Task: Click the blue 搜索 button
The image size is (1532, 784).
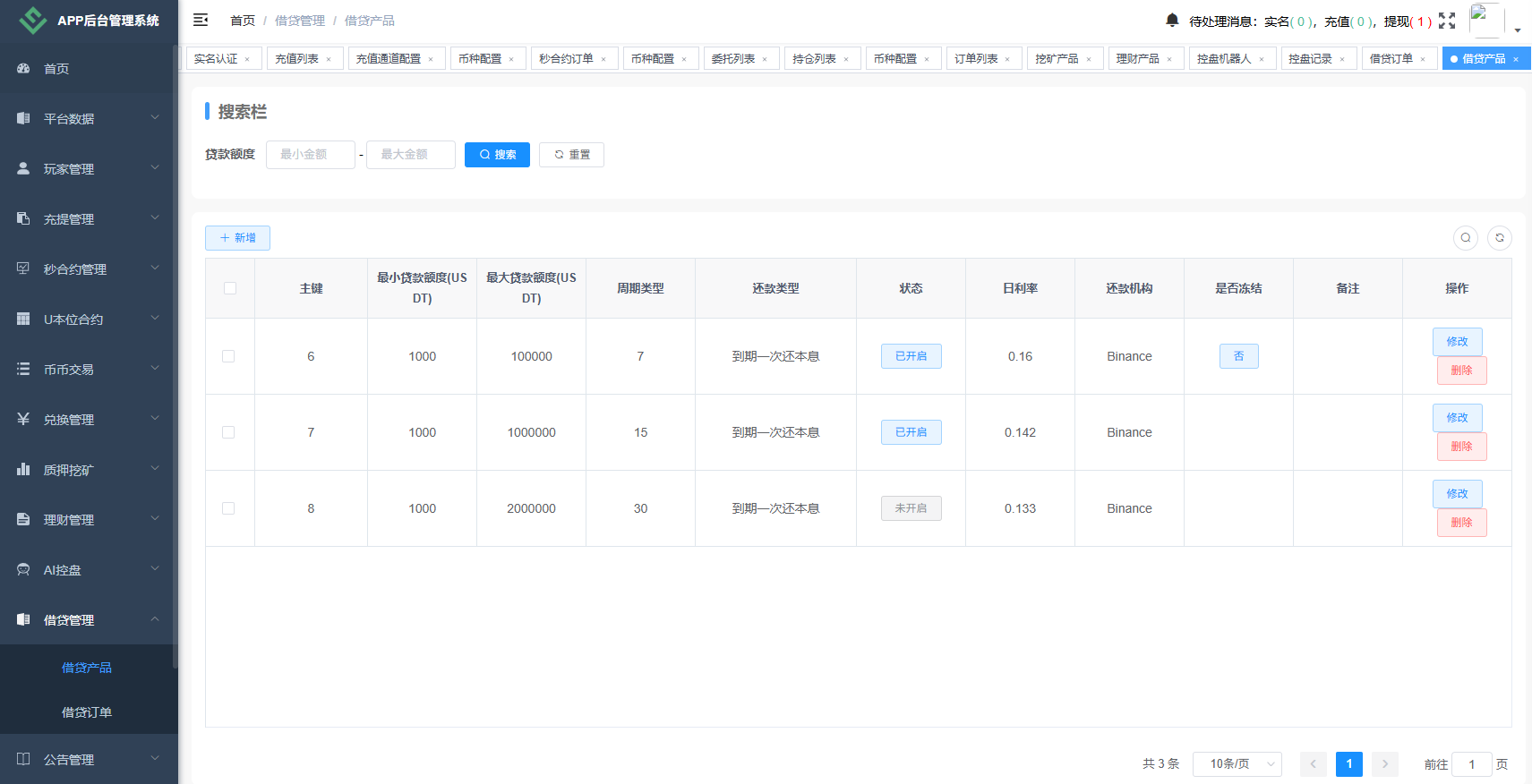Action: tap(497, 155)
